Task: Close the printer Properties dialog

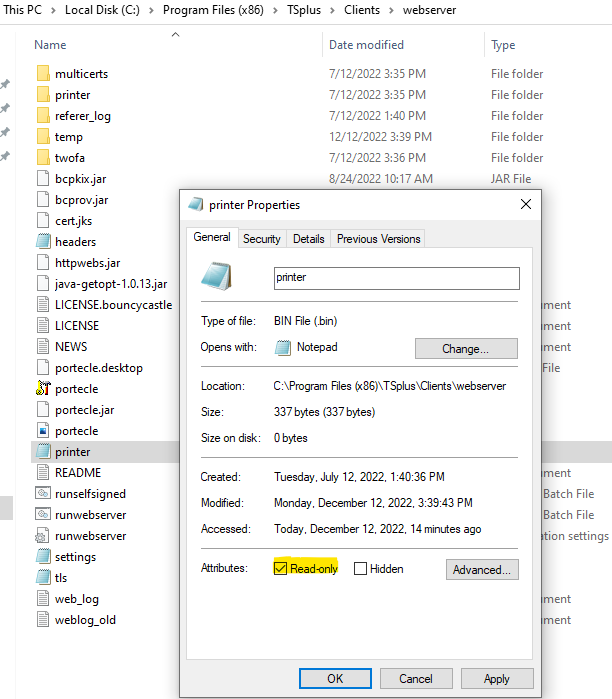Action: tap(525, 204)
